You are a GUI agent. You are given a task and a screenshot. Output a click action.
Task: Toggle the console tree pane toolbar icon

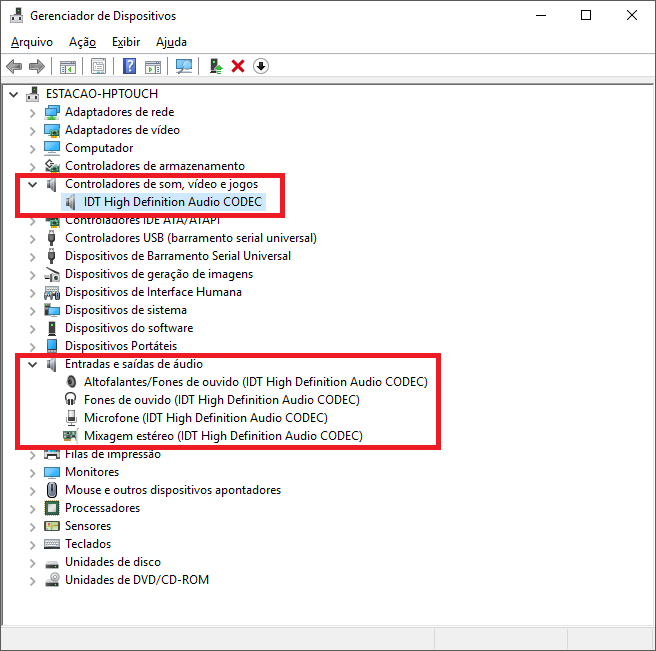pyautogui.click(x=68, y=66)
